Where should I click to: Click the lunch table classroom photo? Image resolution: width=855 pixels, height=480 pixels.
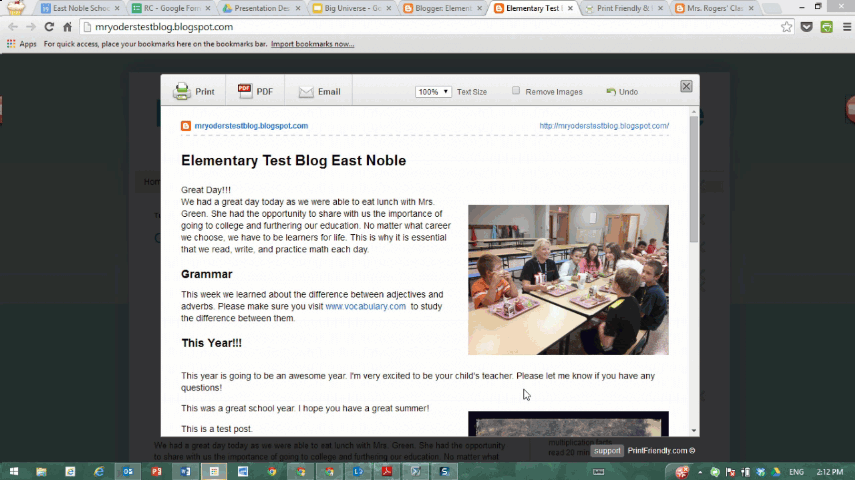tap(568, 280)
